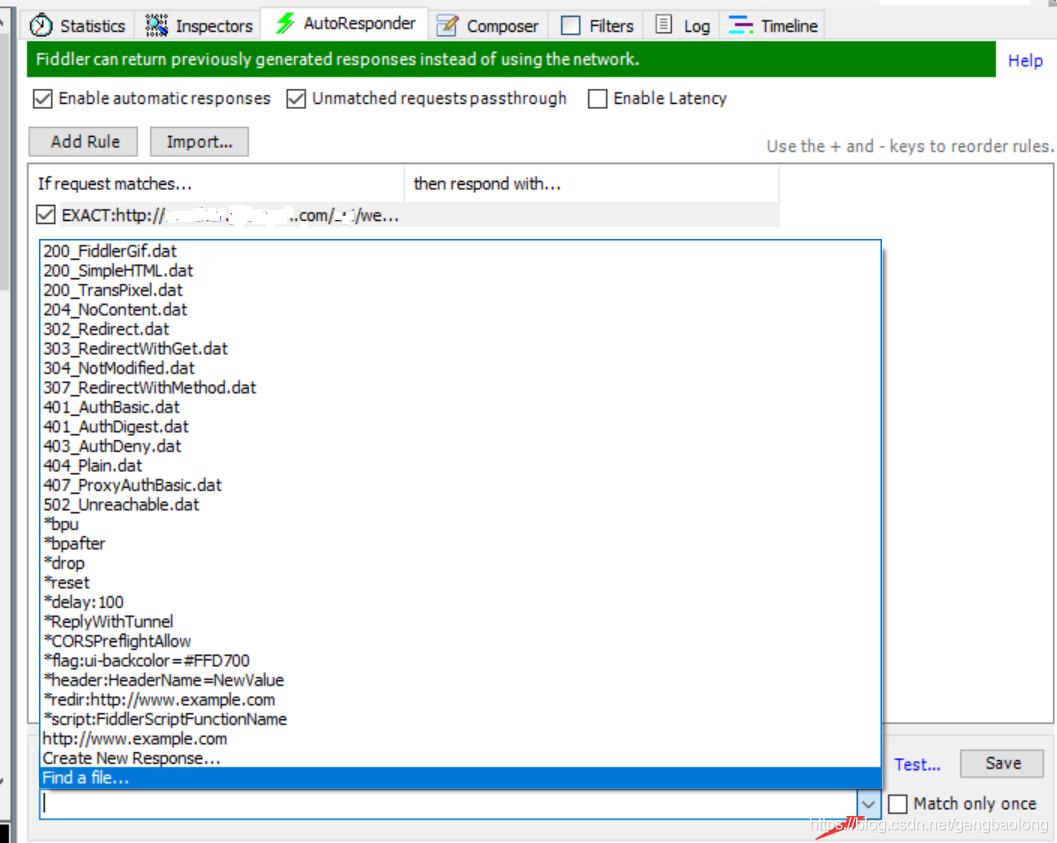The height and width of the screenshot is (843, 1057).
Task: Open the Composer tab
Action: pyautogui.click(x=487, y=26)
